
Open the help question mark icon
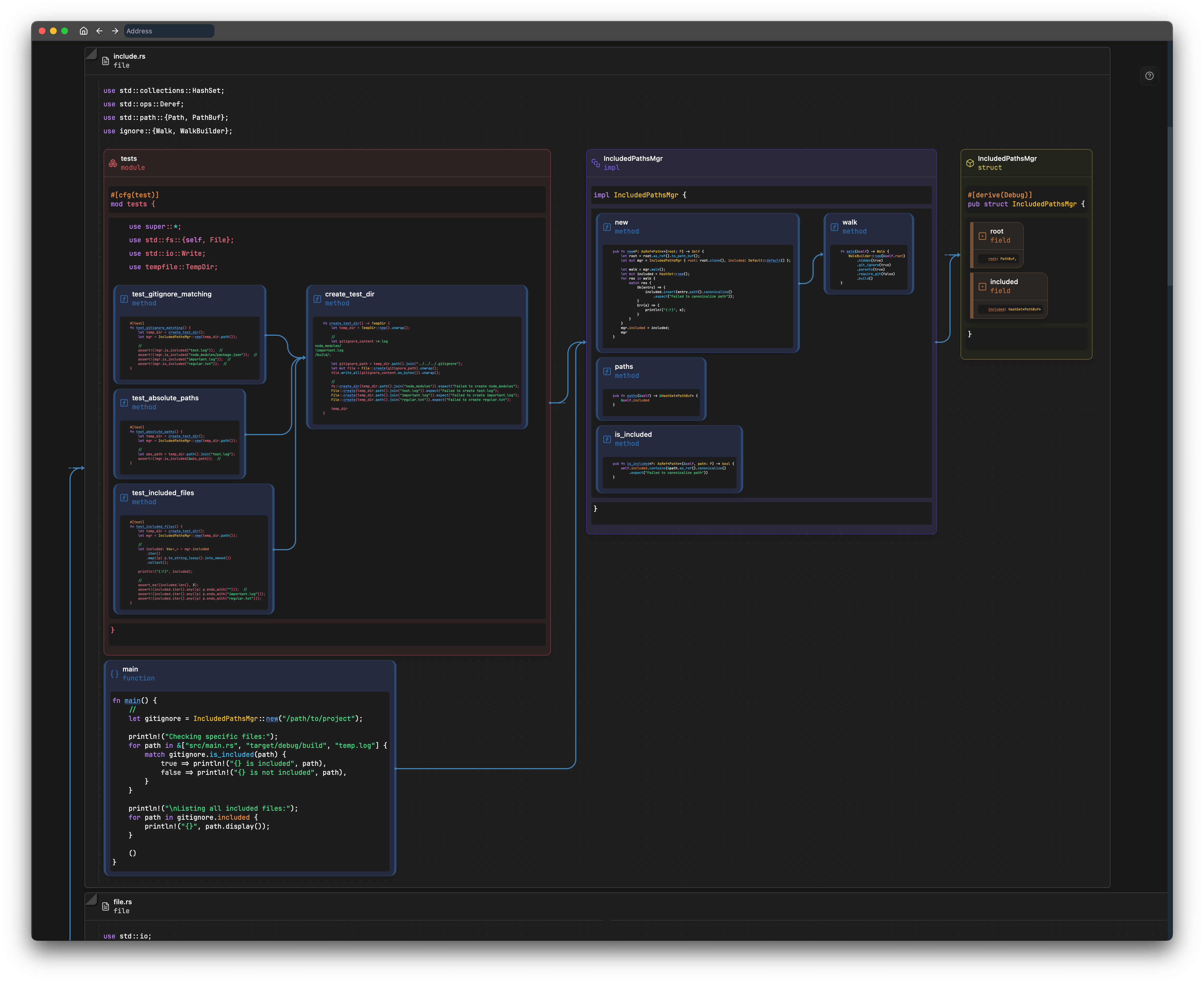(x=1149, y=76)
